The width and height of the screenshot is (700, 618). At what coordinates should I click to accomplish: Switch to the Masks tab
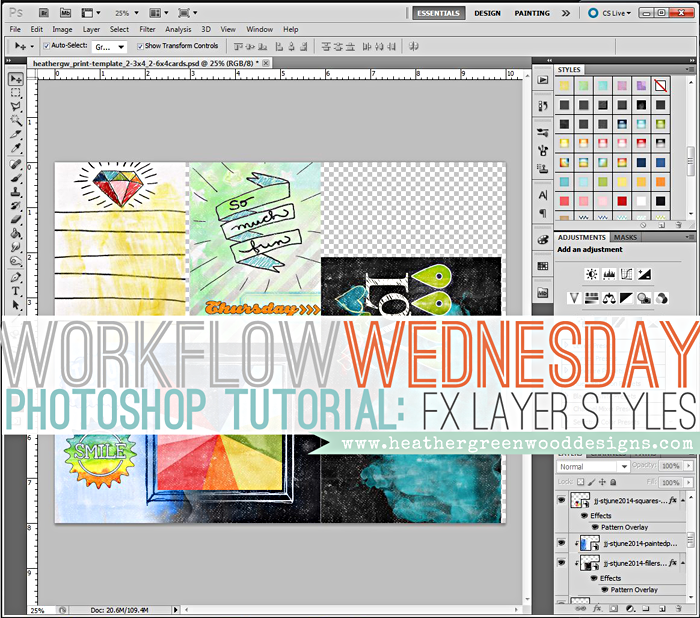[x=625, y=237]
